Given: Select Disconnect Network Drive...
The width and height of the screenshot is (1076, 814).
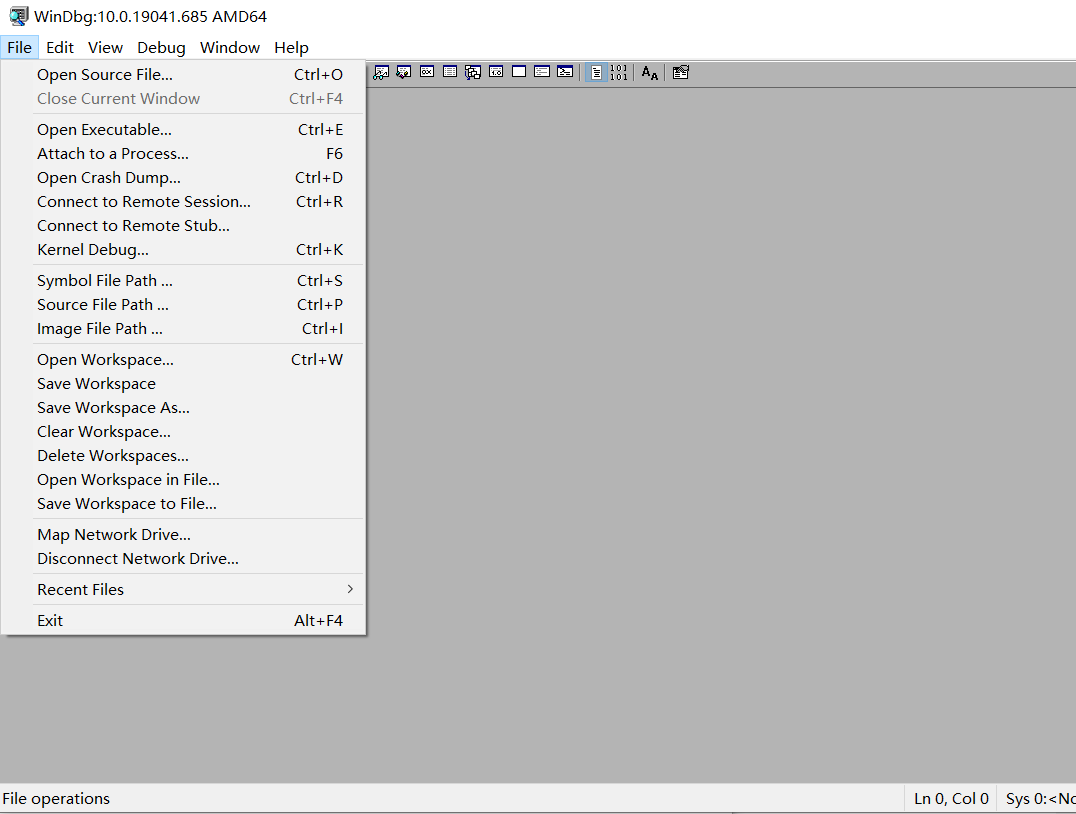Looking at the screenshot, I should point(183,558).
